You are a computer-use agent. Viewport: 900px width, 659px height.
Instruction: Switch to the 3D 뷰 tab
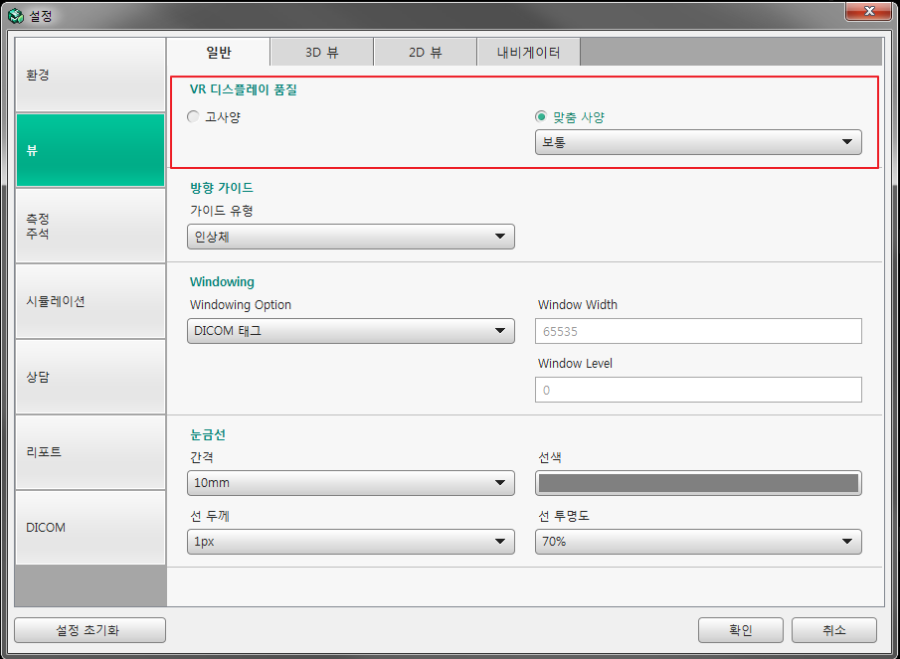point(321,52)
